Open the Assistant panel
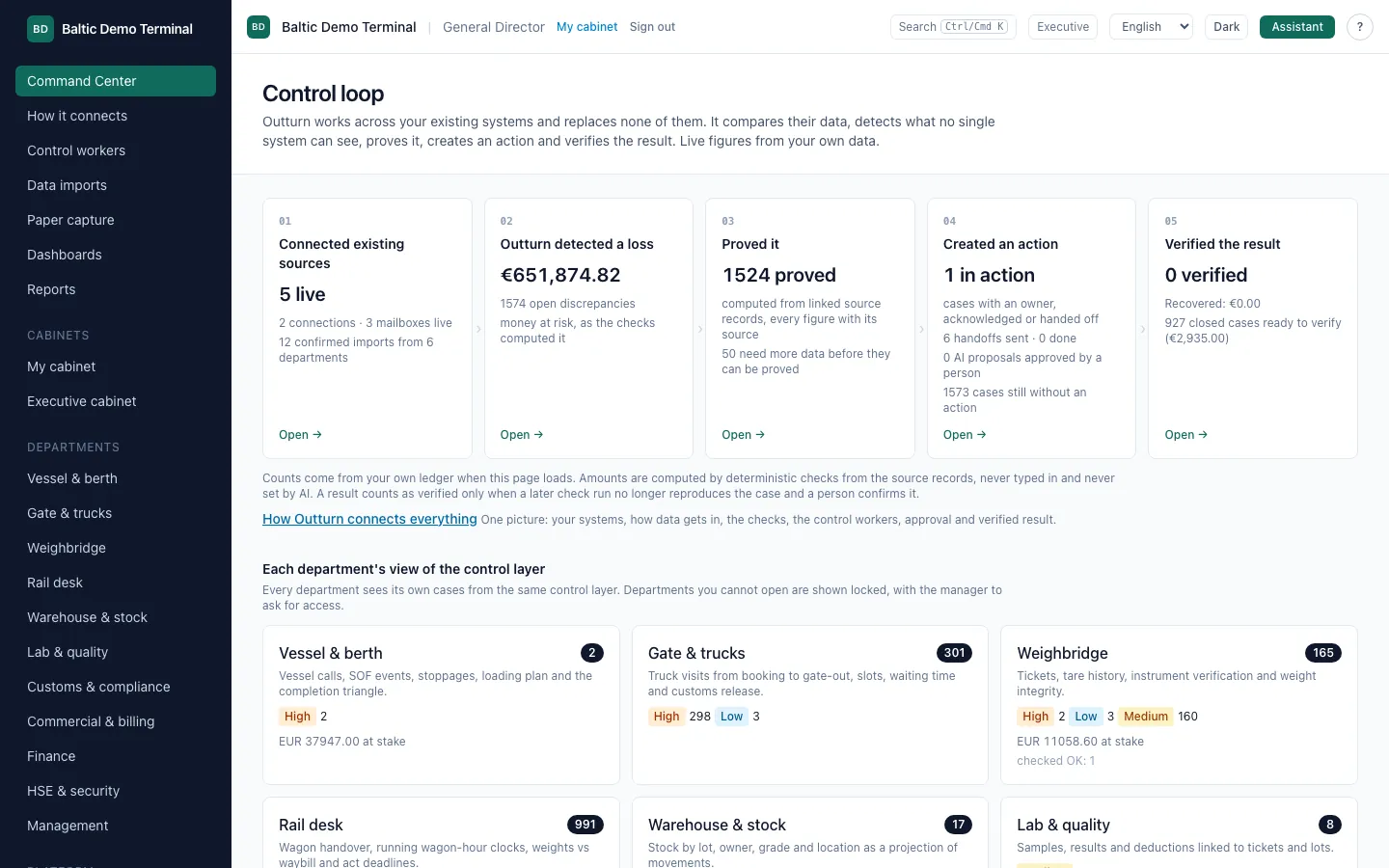This screenshot has width=1389, height=868. click(1296, 27)
